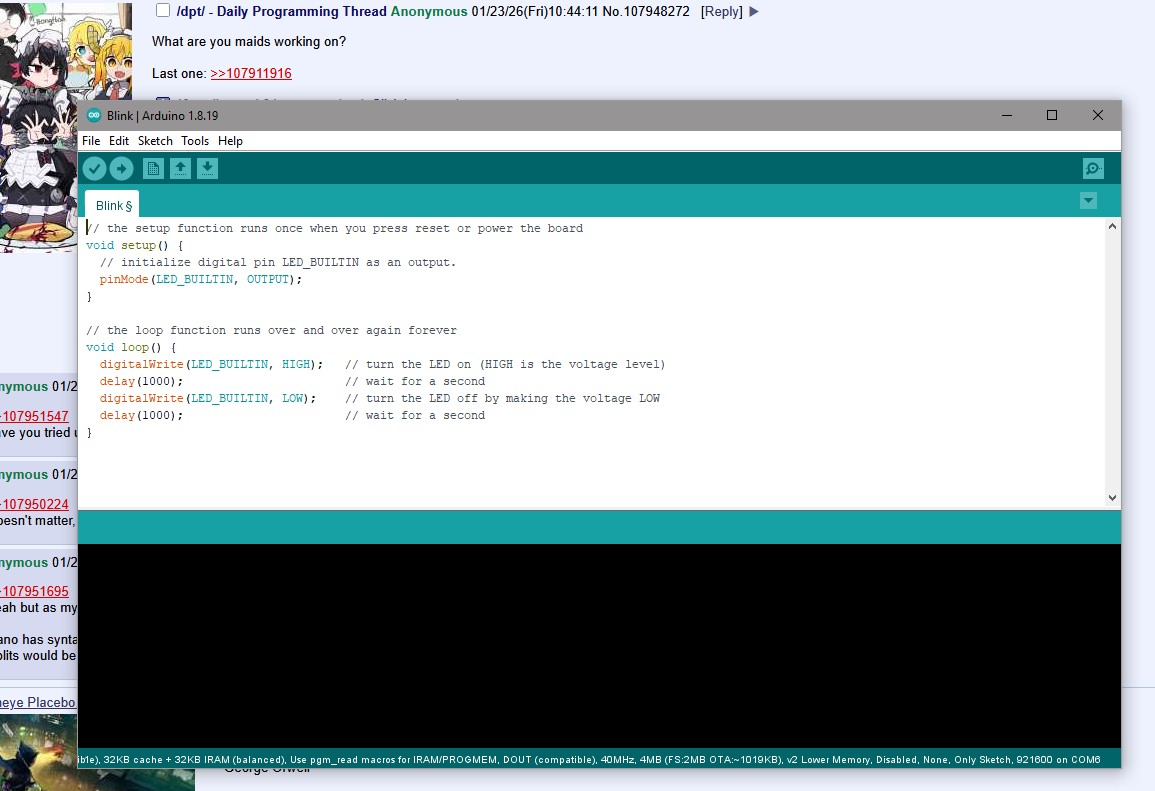Screen dimensions: 1155x791
Task: Open the post menu arrow beside Reply
Action: pos(754,12)
